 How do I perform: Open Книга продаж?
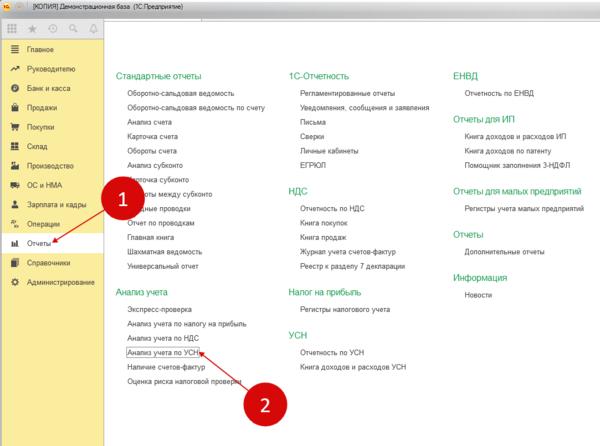pos(323,238)
